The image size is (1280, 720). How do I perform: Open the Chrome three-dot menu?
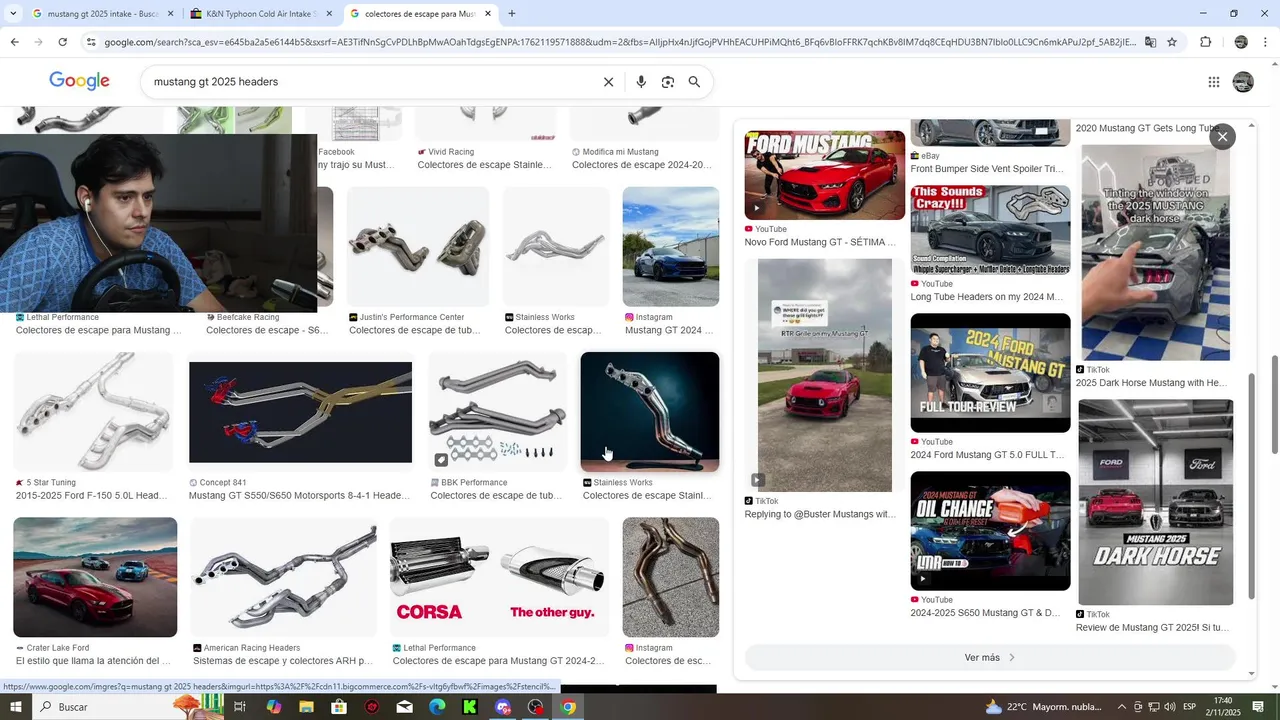[1266, 42]
